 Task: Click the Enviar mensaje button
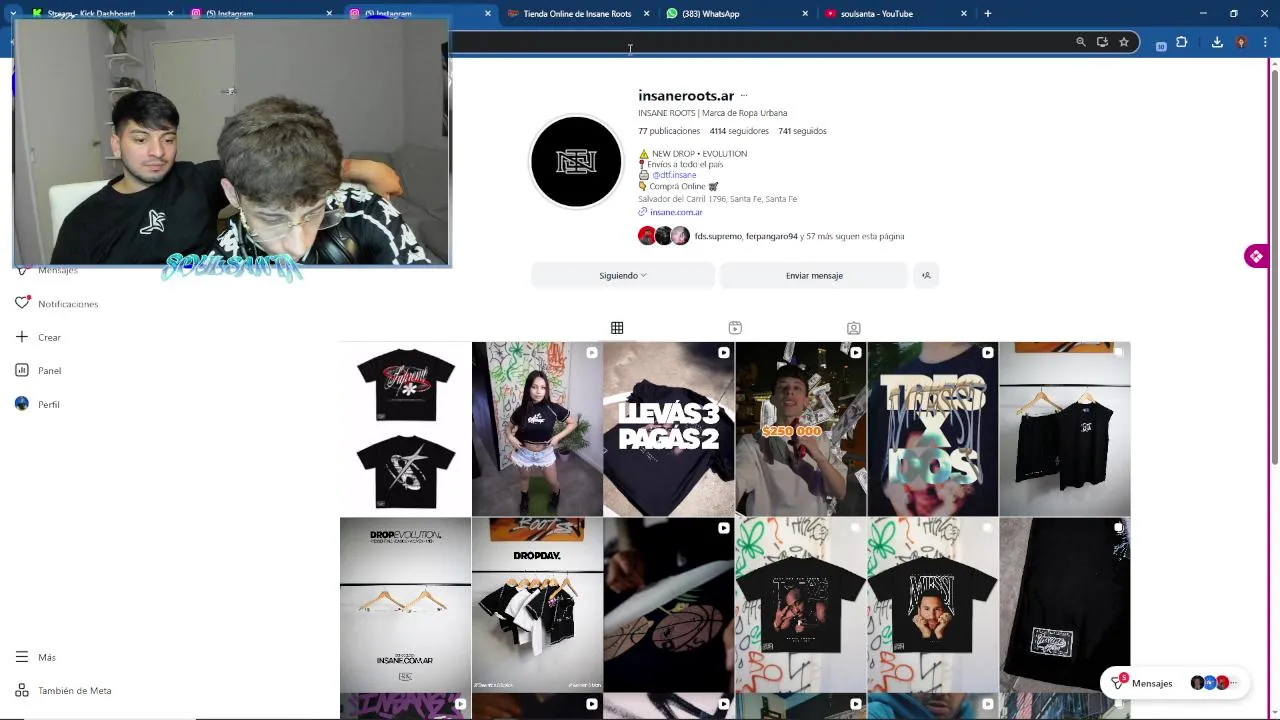point(814,276)
